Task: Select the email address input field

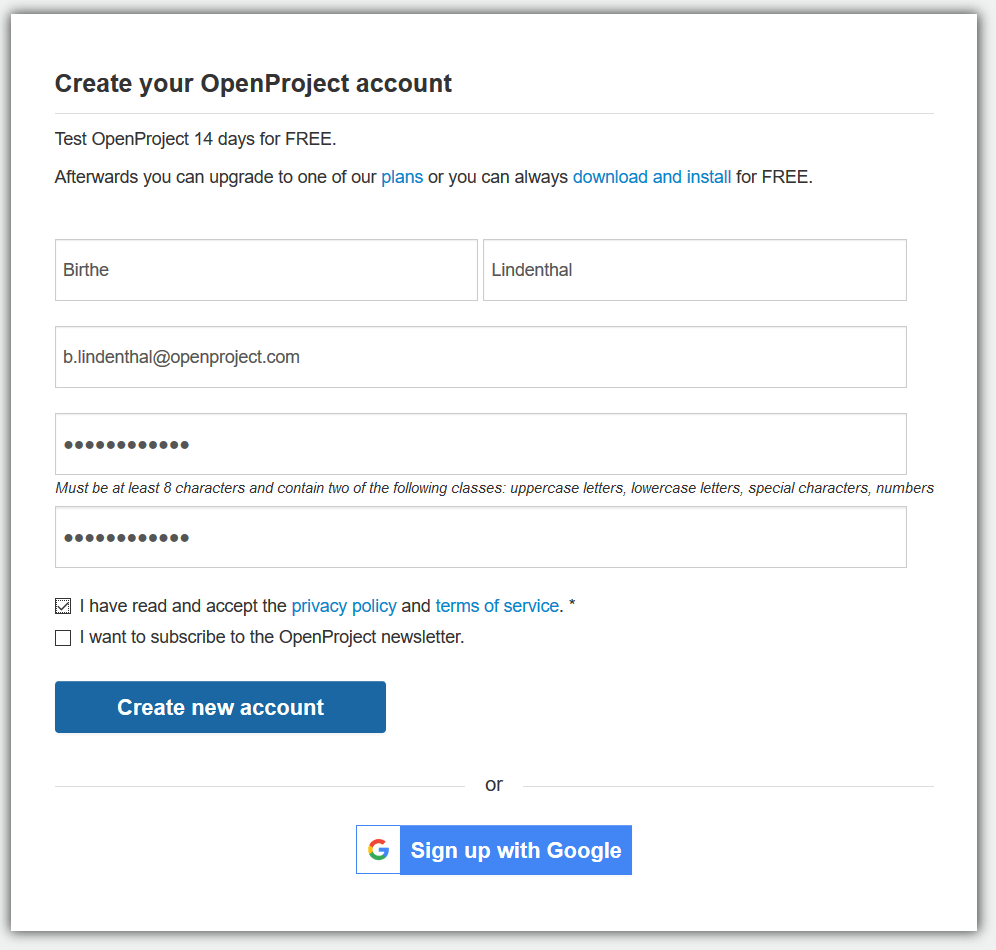Action: [x=480, y=357]
